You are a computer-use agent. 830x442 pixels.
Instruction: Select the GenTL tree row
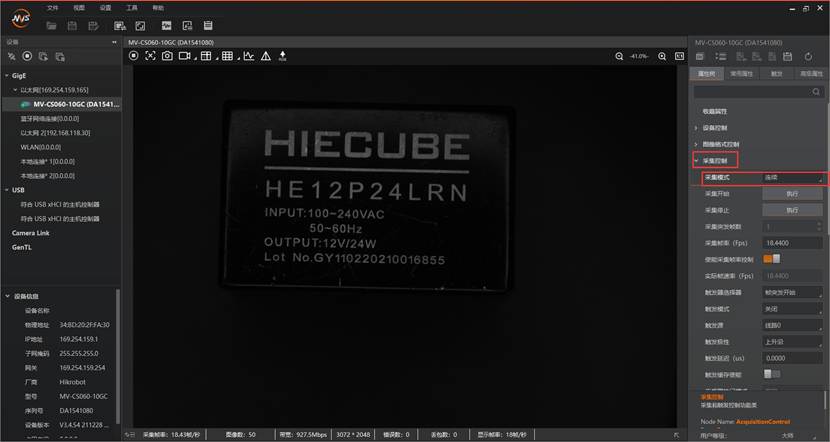tap(62, 247)
